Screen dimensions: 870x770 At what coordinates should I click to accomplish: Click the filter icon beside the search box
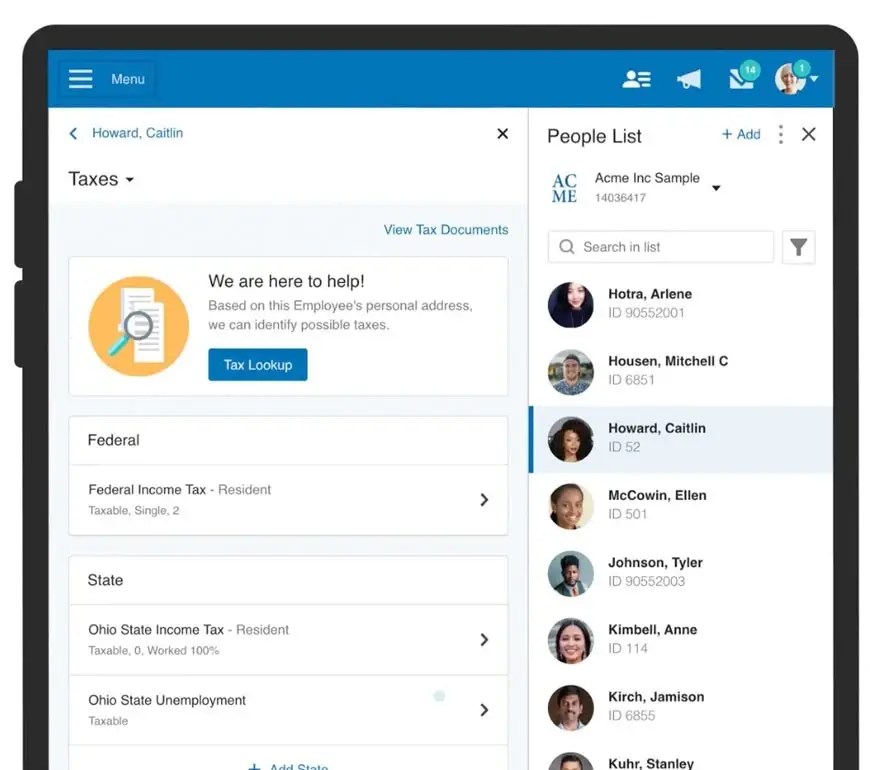(x=798, y=247)
